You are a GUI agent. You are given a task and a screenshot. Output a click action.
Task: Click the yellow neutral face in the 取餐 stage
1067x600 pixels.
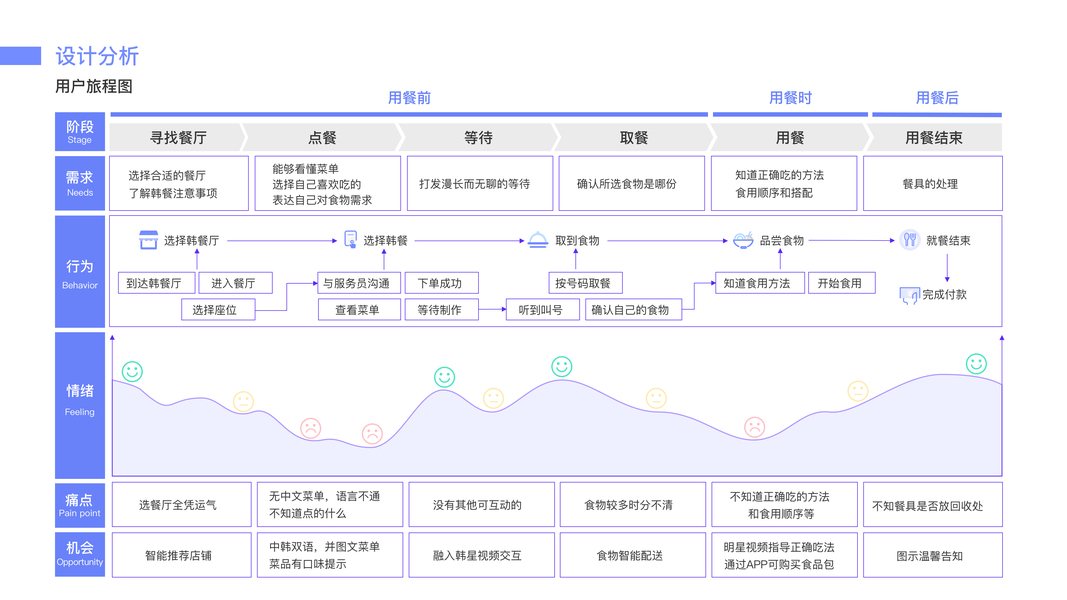656,398
